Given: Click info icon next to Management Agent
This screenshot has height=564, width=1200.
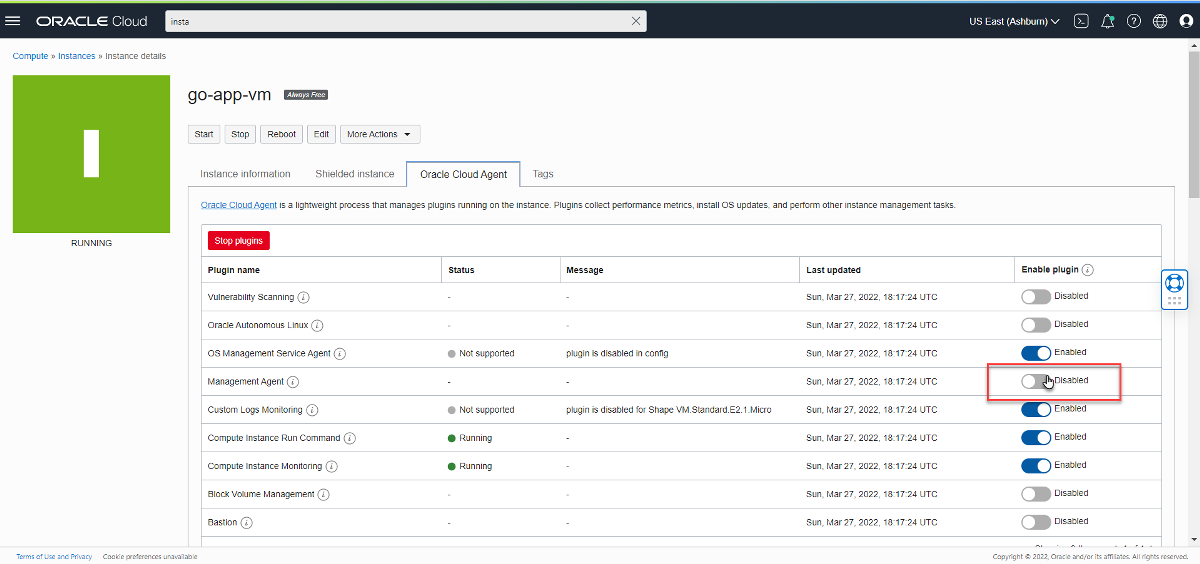Looking at the screenshot, I should (293, 382).
